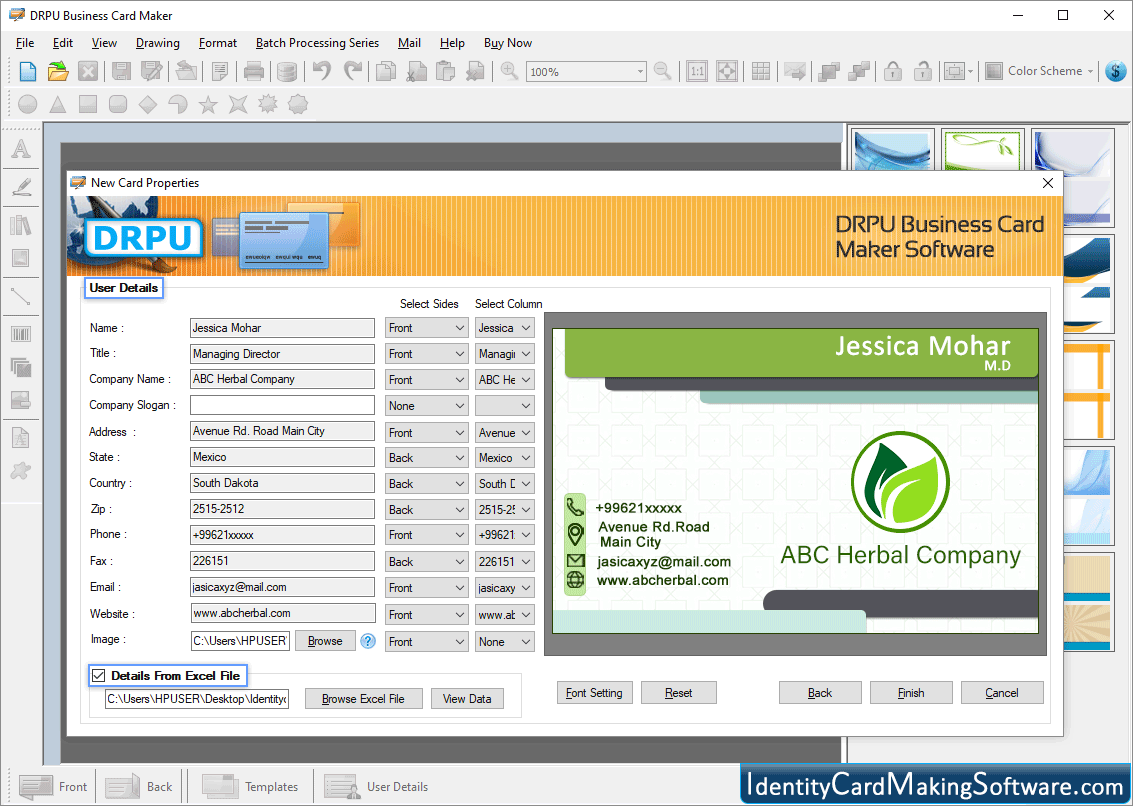This screenshot has width=1133, height=806.
Task: Click the Font Setting button
Action: pyautogui.click(x=594, y=693)
